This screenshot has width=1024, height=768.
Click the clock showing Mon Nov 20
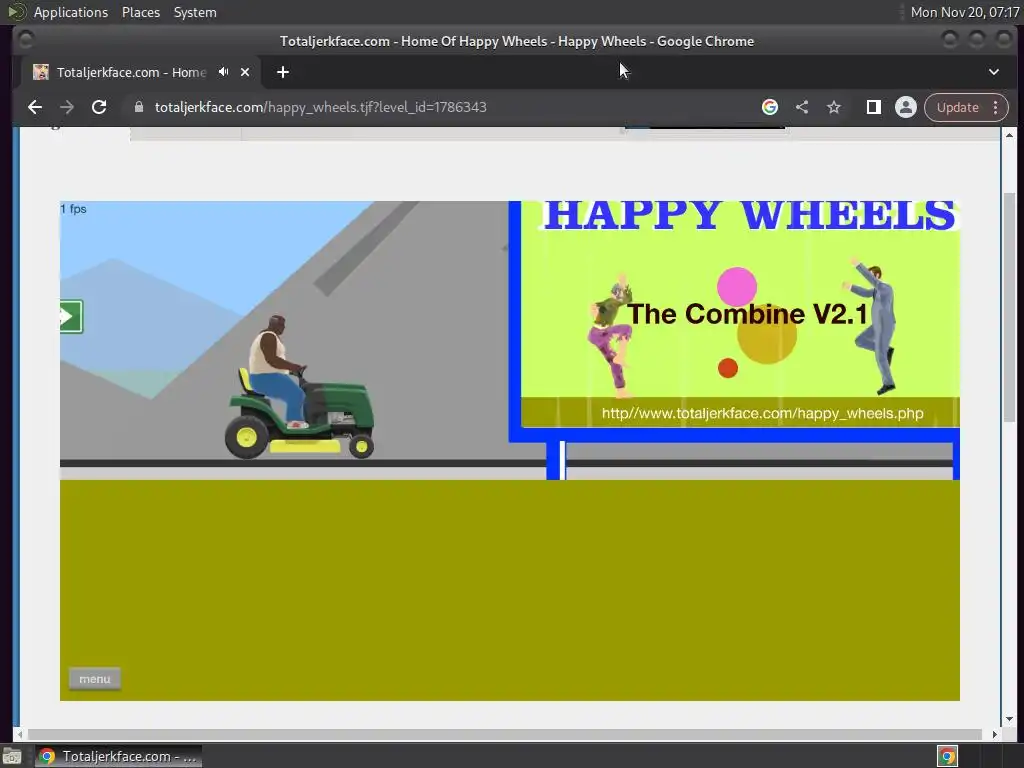[x=965, y=12]
